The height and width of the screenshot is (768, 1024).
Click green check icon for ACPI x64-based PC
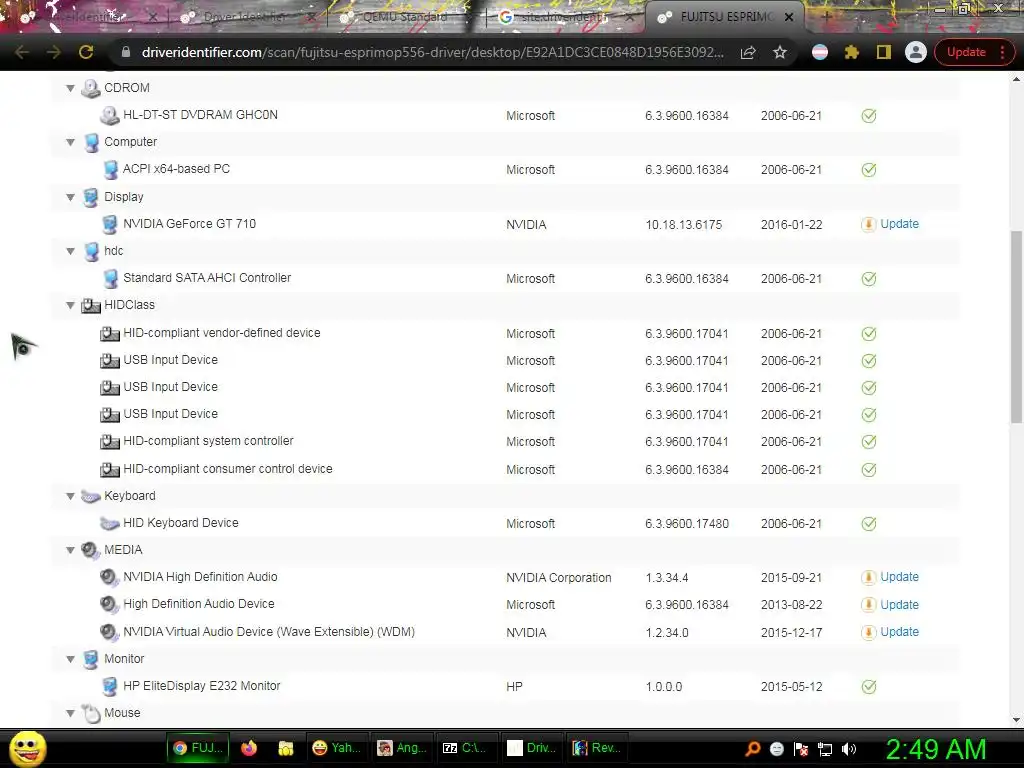(869, 170)
